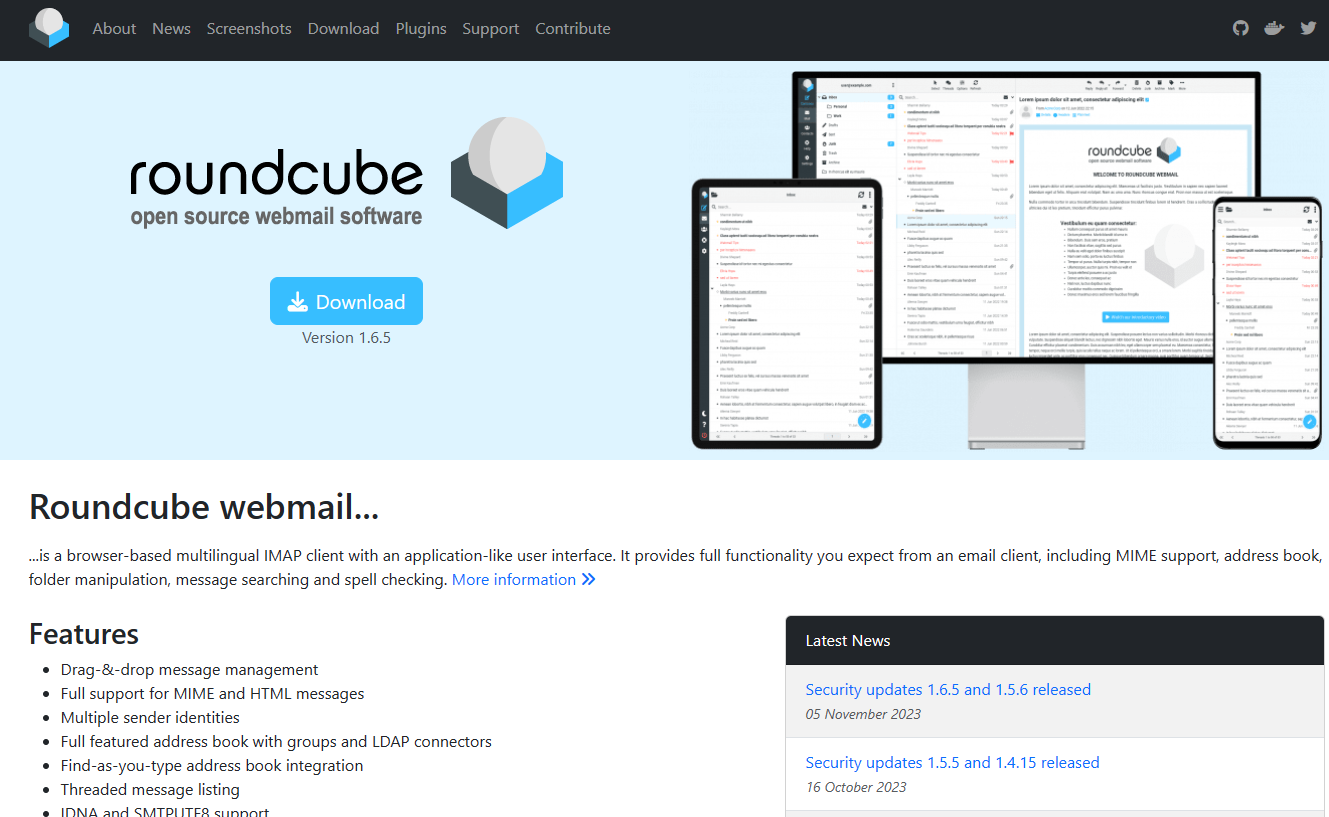The image size is (1329, 817).
Task: Open the GitHub icon link
Action: tap(1241, 28)
